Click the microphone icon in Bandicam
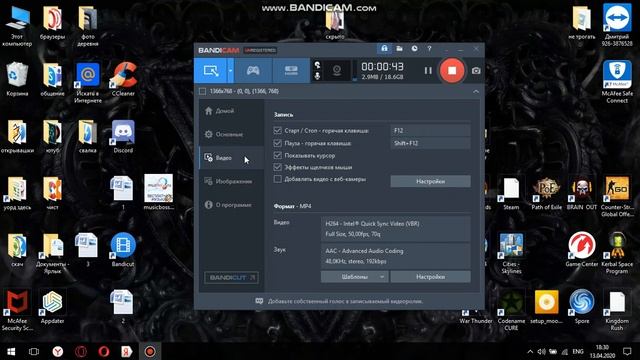640x360 pixels. (x=317, y=76)
